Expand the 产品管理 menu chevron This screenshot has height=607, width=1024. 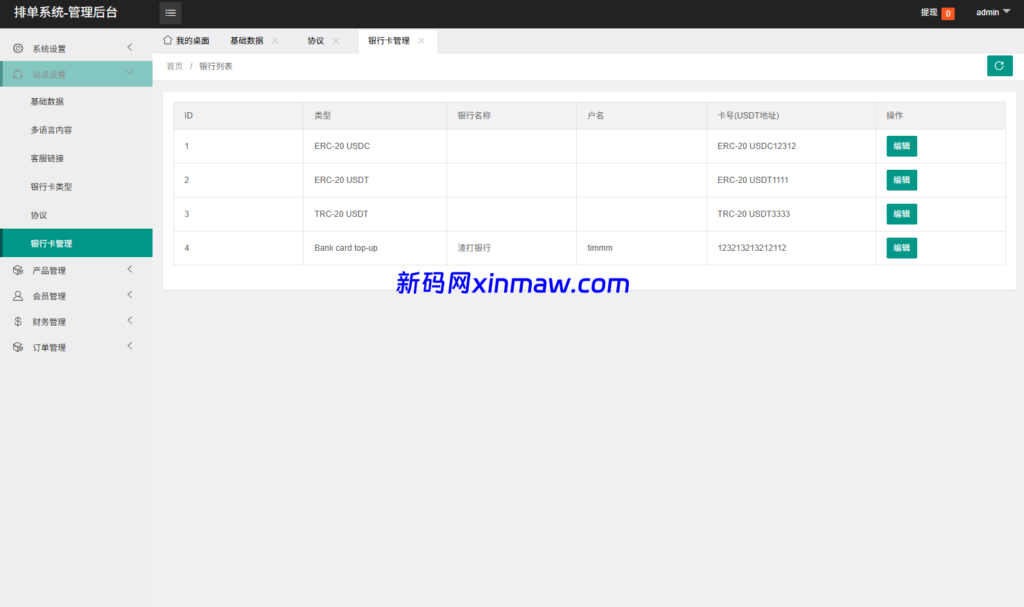pyautogui.click(x=129, y=269)
